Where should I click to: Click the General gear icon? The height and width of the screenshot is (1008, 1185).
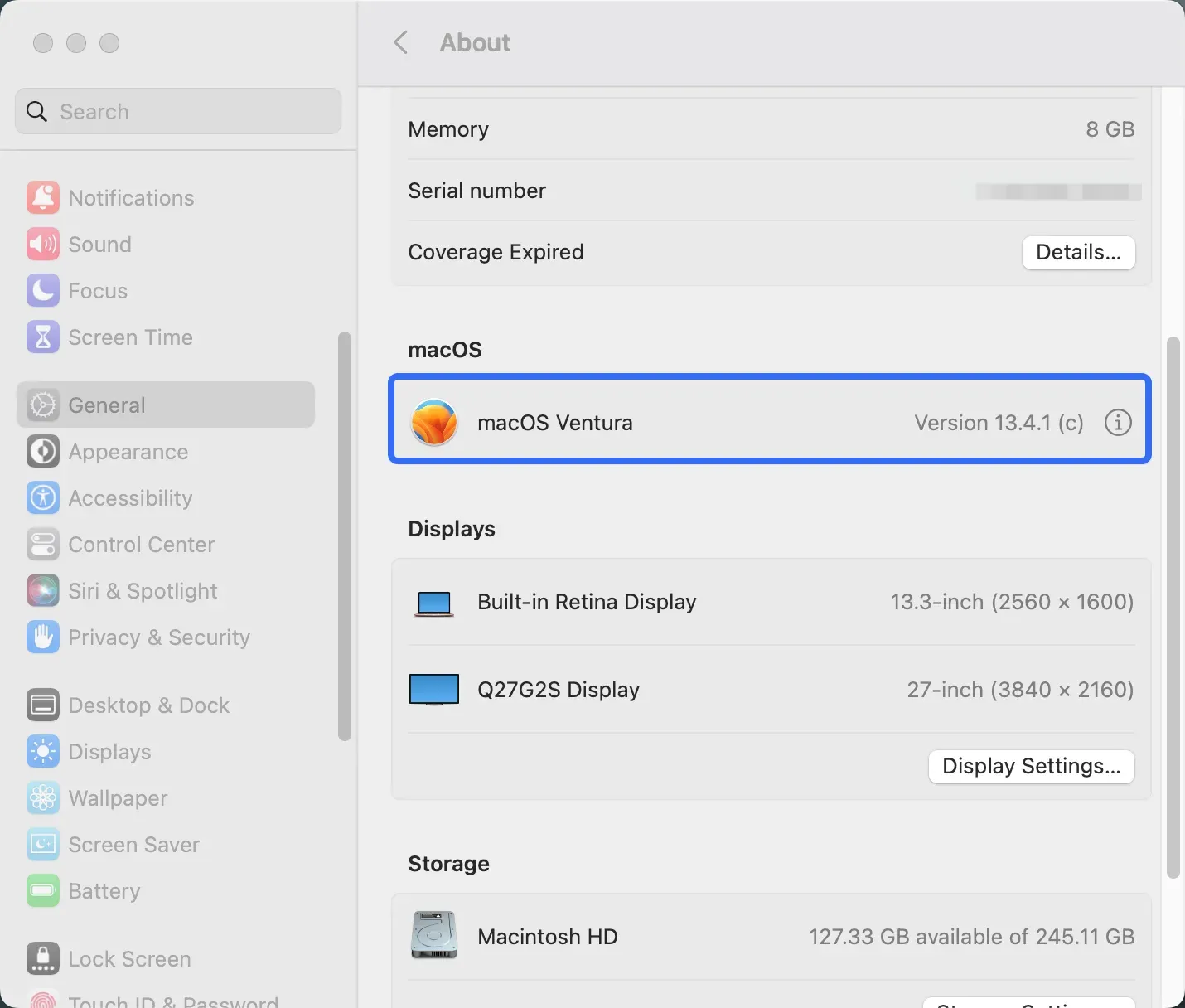pos(43,405)
